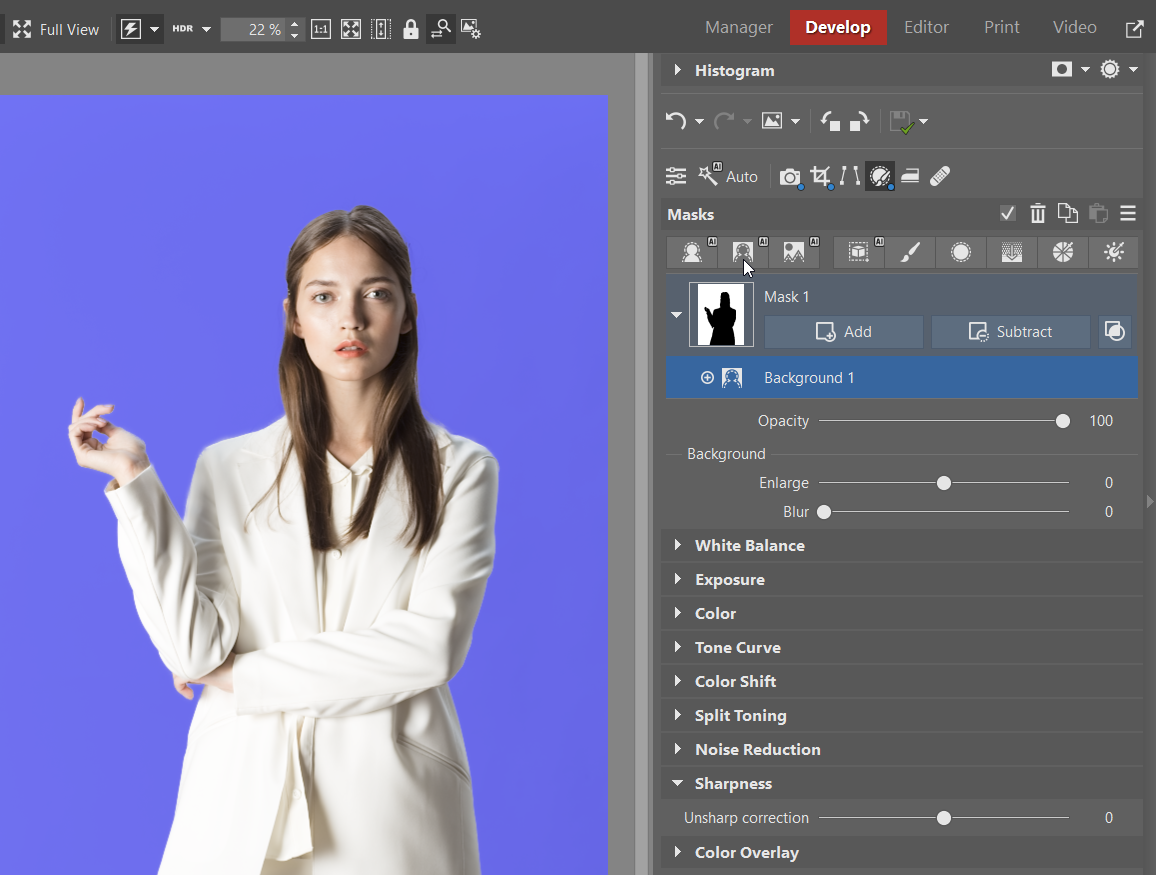Screen dimensions: 1156x875
Task: Select the AI Sky mask button
Action: (794, 253)
